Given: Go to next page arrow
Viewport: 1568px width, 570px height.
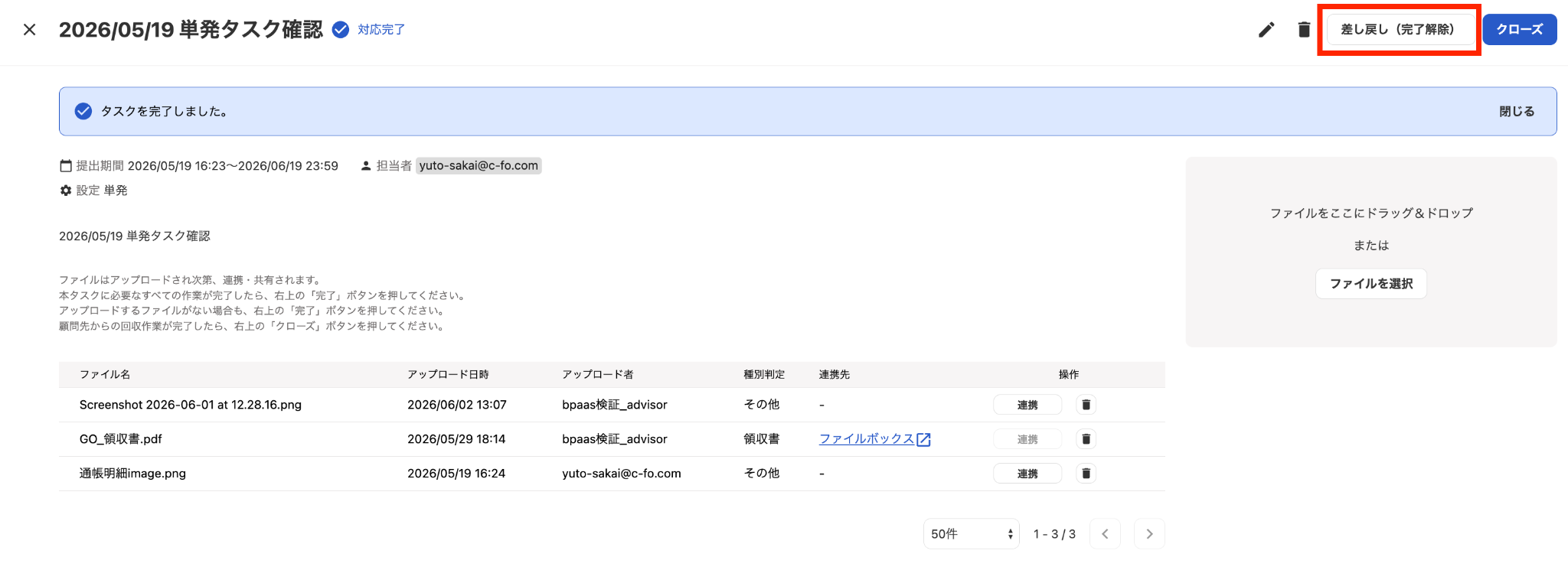Looking at the screenshot, I should click(1149, 534).
